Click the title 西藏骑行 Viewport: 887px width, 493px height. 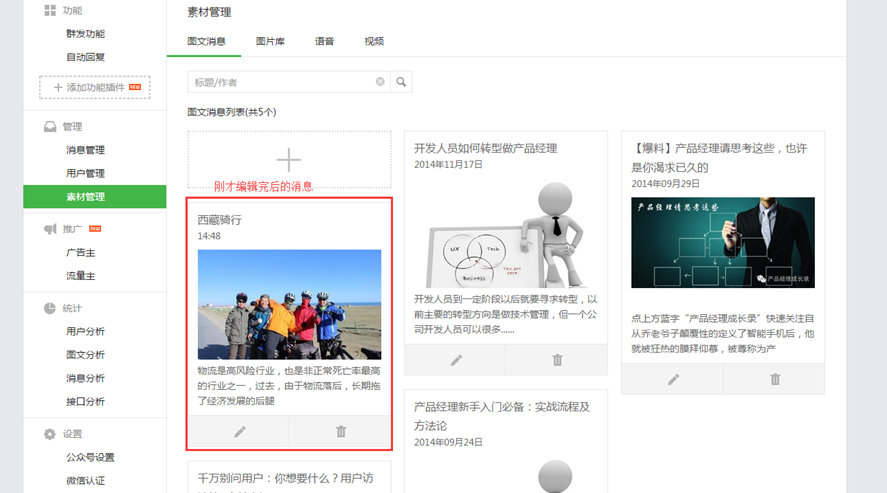[219, 220]
